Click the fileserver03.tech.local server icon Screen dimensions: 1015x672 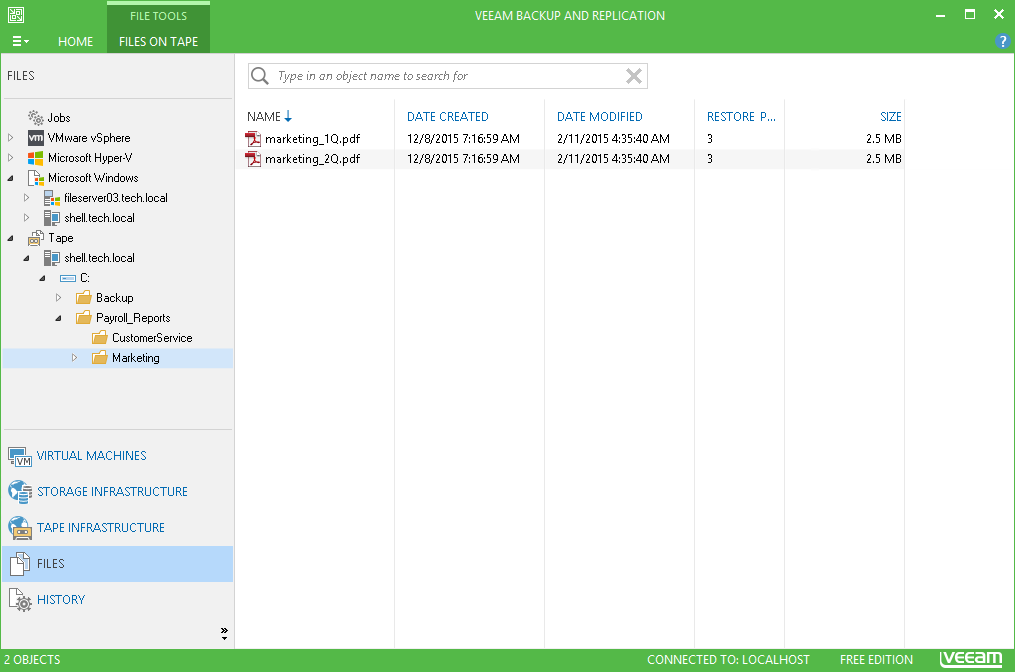click(x=52, y=198)
